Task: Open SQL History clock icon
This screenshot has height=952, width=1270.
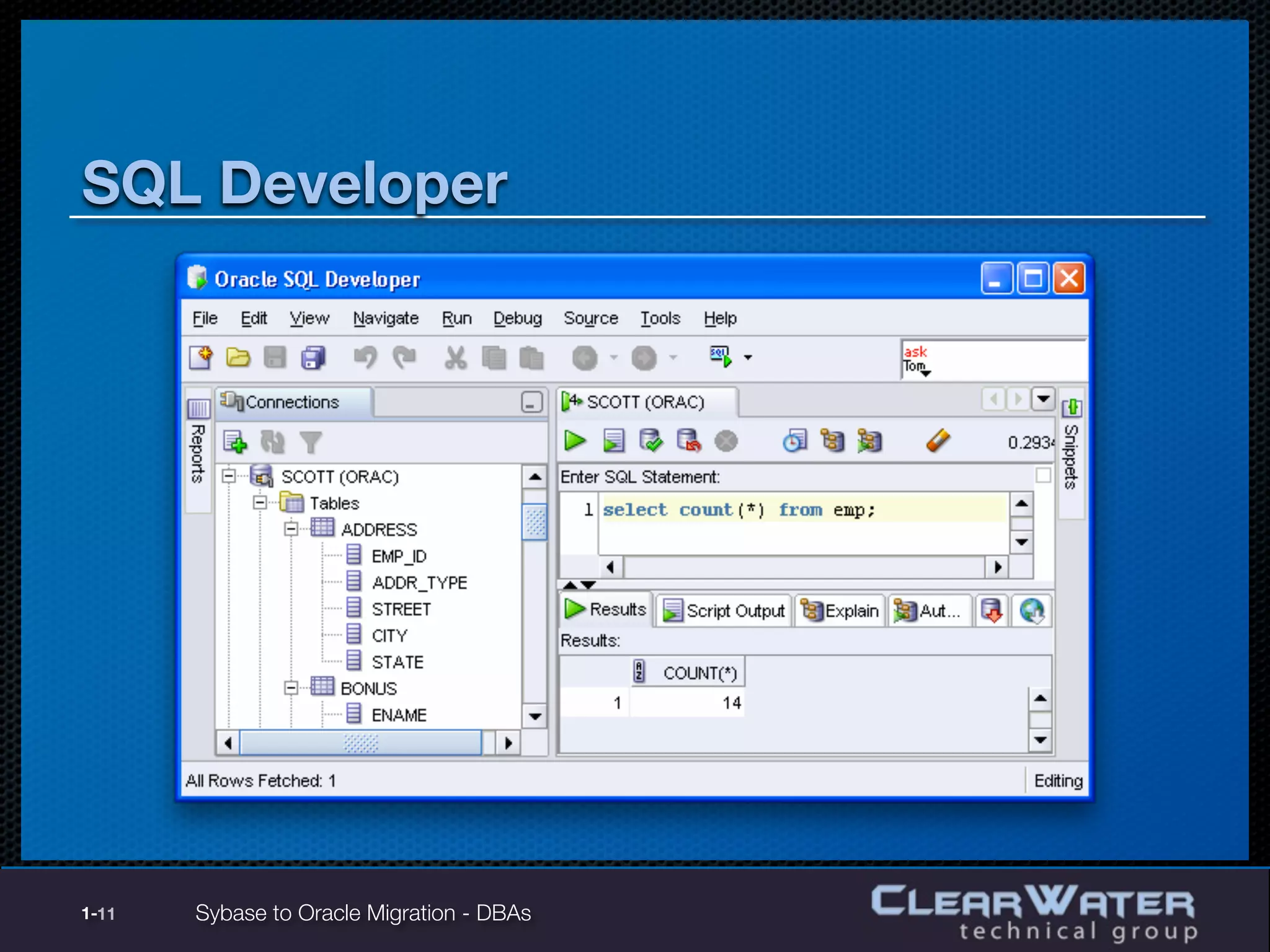Action: [x=795, y=441]
